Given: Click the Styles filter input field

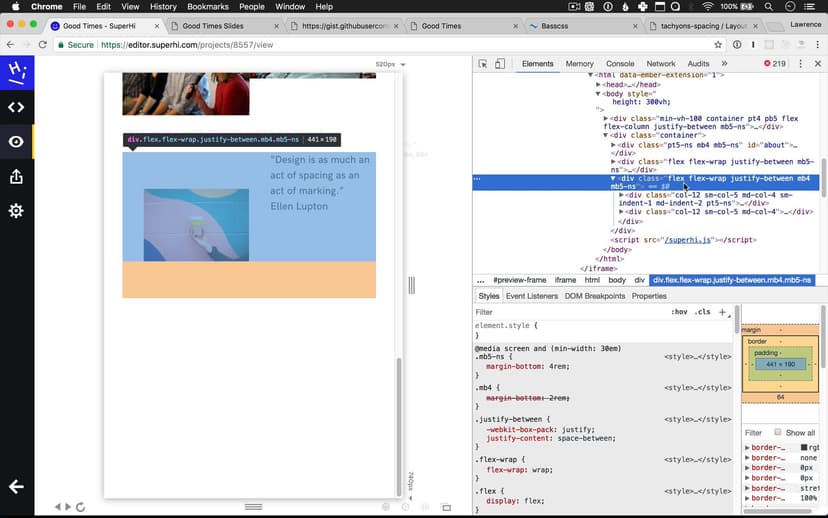Looking at the screenshot, I should click(x=565, y=312).
